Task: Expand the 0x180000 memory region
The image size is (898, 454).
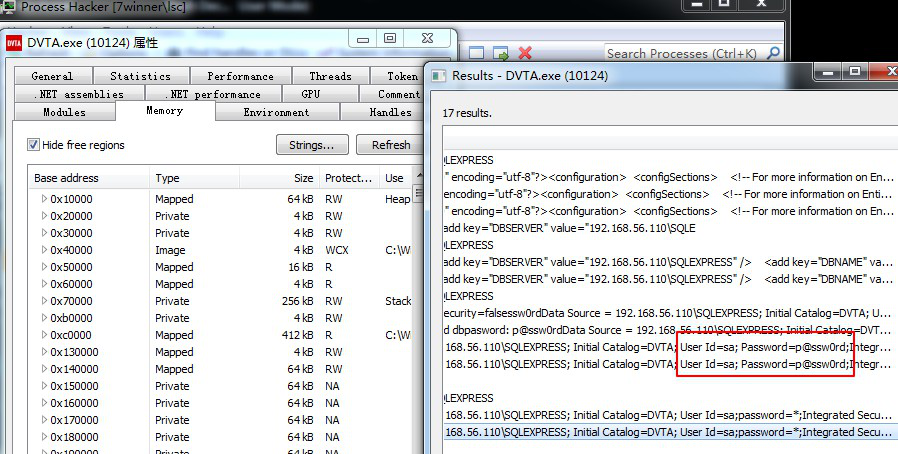Action: 44,437
